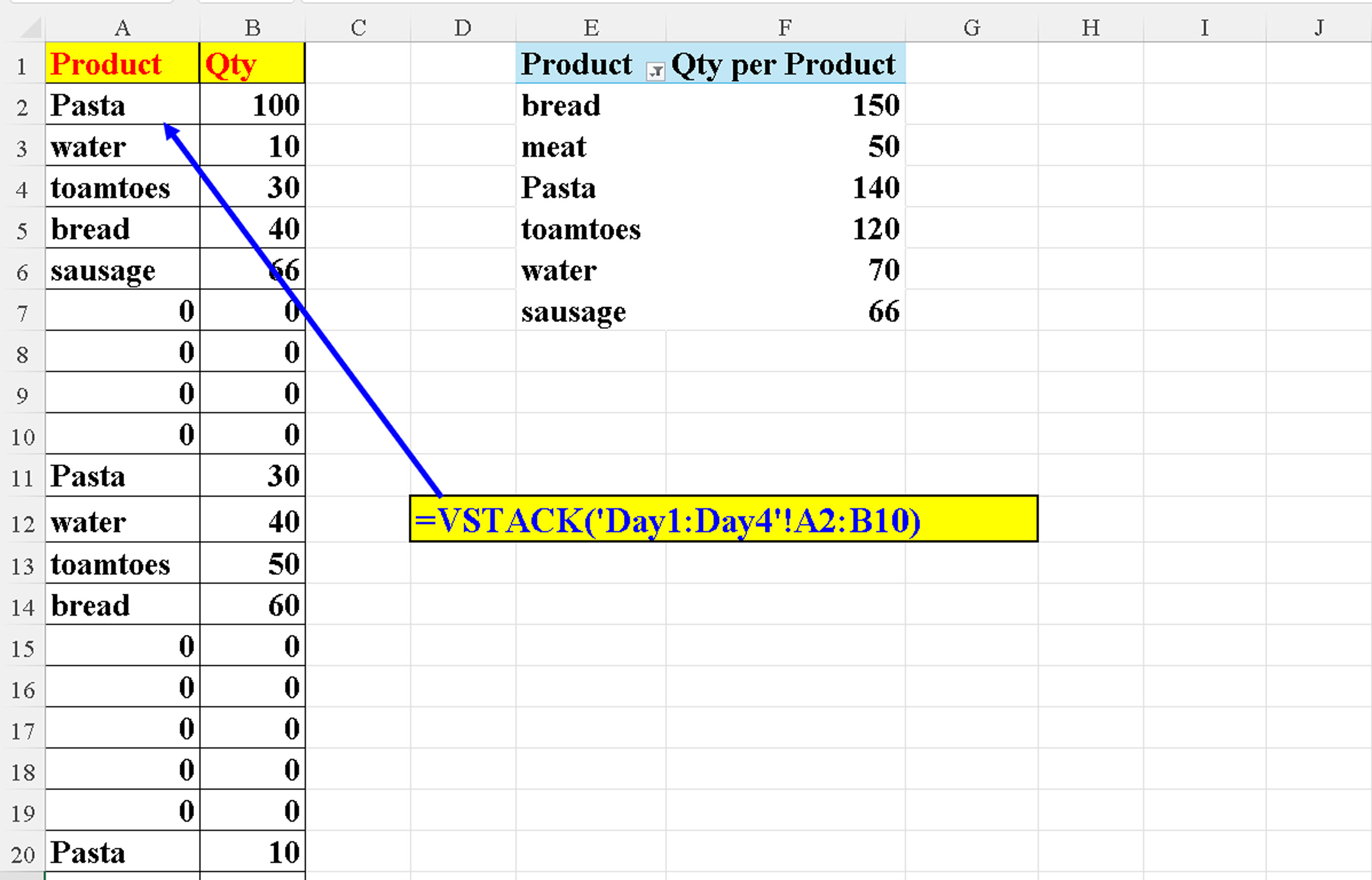Select cell A15 showing zero
This screenshot has width=1372, height=880.
[122, 645]
